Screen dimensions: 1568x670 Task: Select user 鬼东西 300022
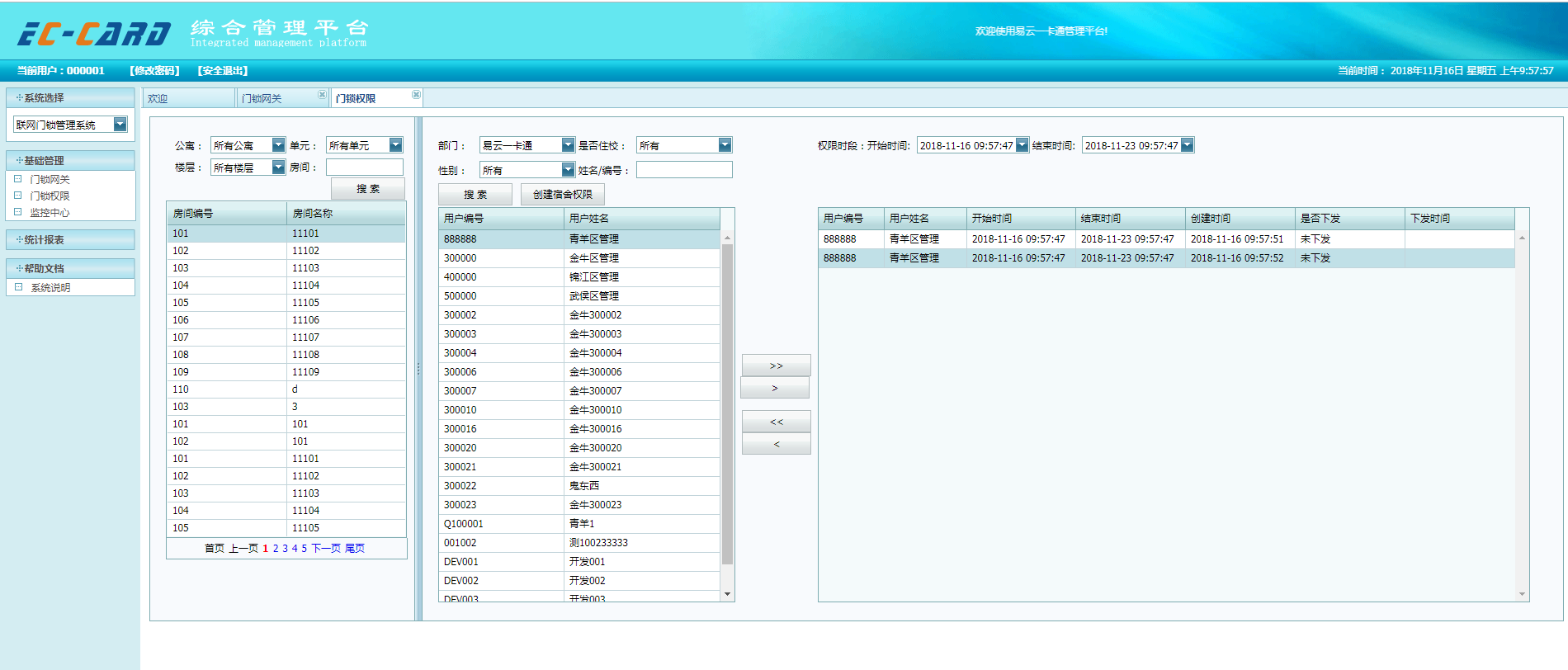(x=579, y=485)
